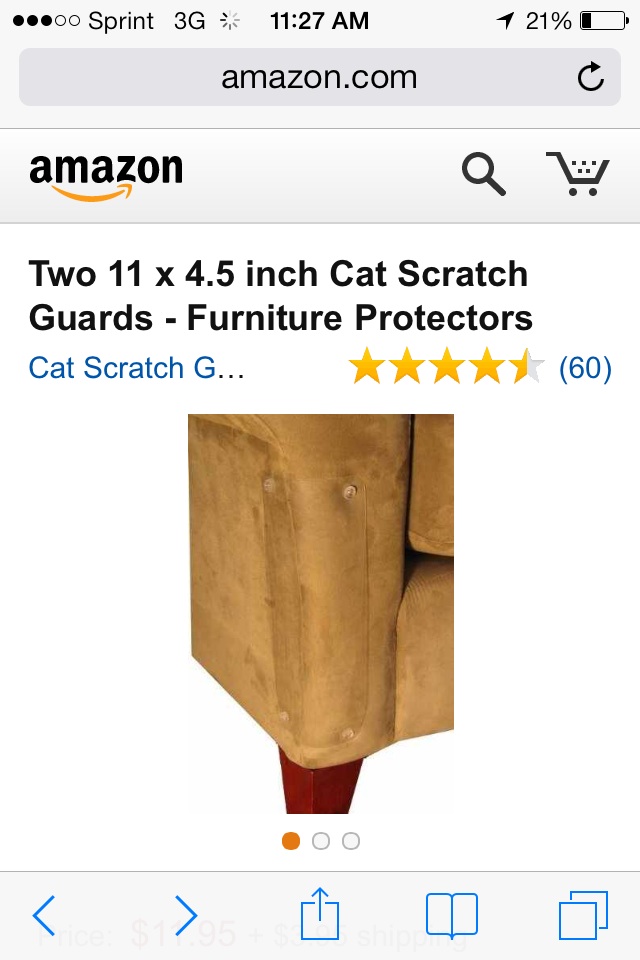
Task: Select the third image pagination dot
Action: (351, 841)
